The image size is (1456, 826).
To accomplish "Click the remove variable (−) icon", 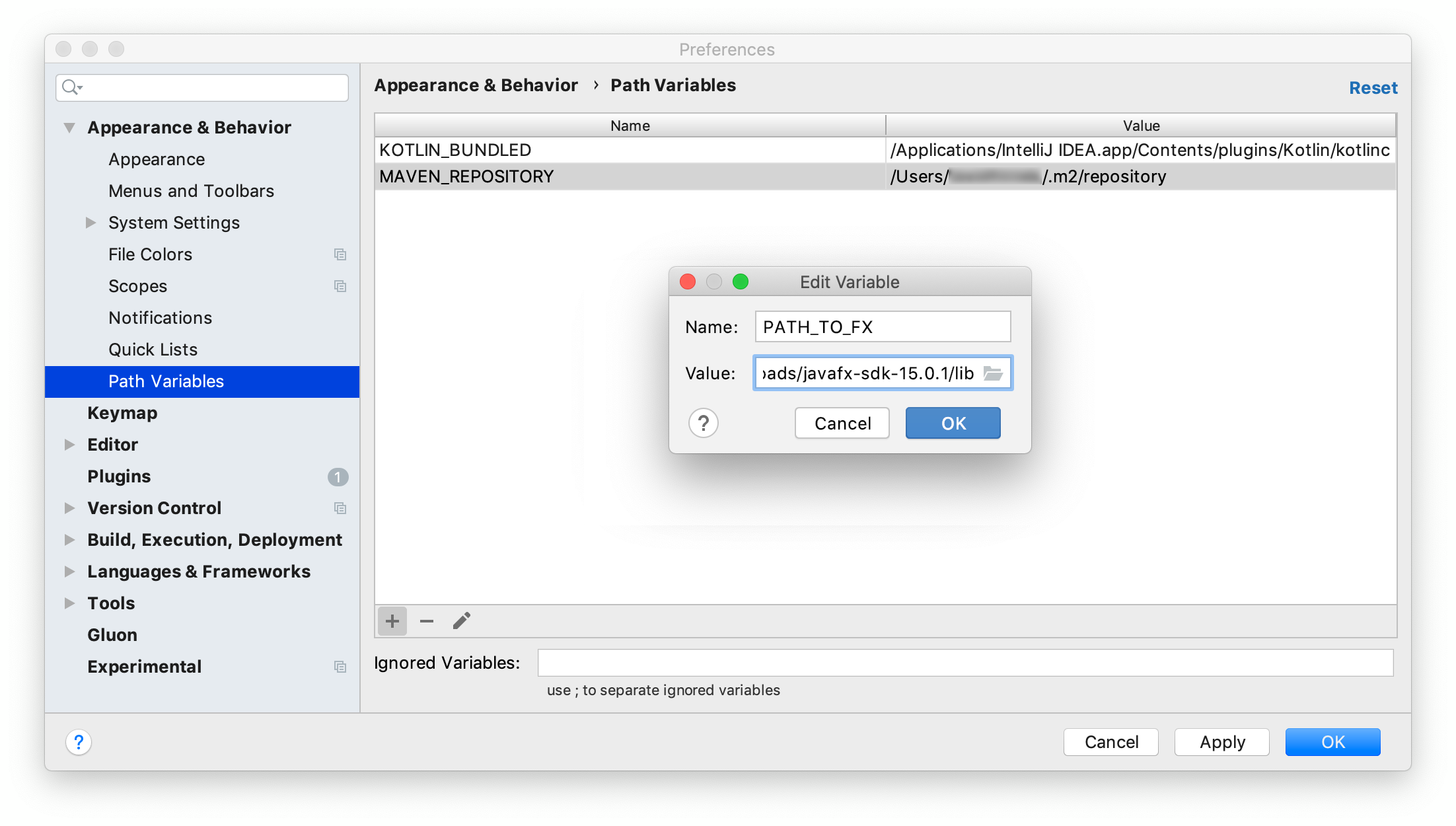I will (x=427, y=621).
